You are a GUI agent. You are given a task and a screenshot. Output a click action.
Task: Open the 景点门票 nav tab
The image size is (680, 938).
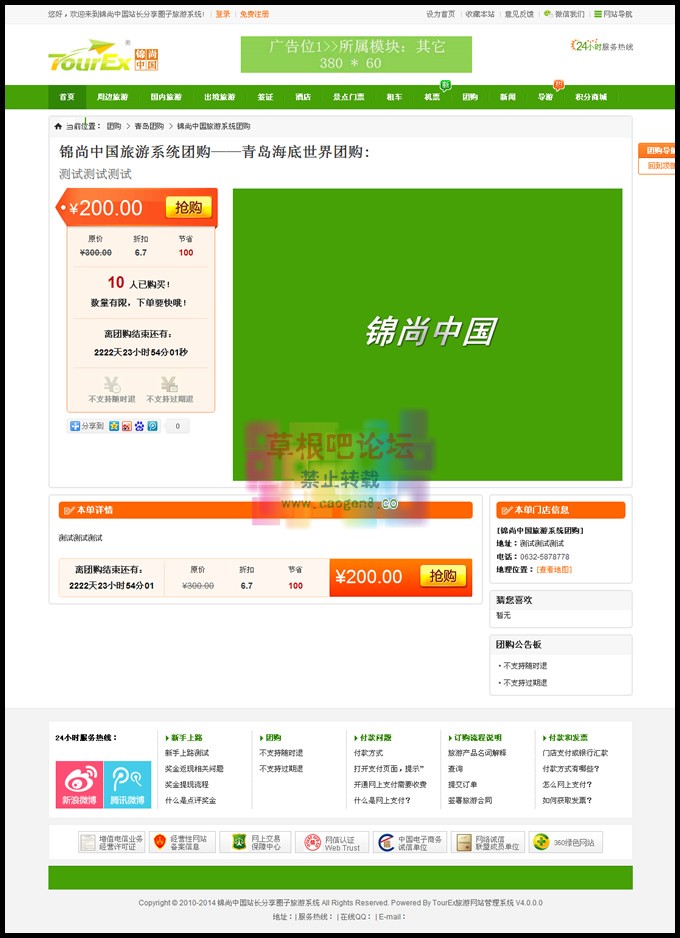click(x=349, y=97)
